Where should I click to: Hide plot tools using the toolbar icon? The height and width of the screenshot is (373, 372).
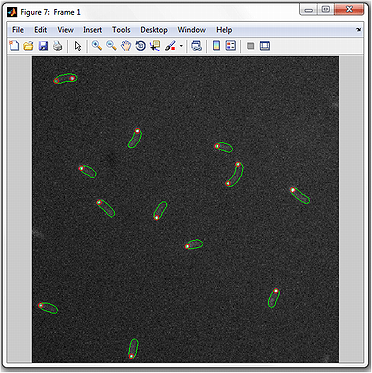(x=251, y=46)
